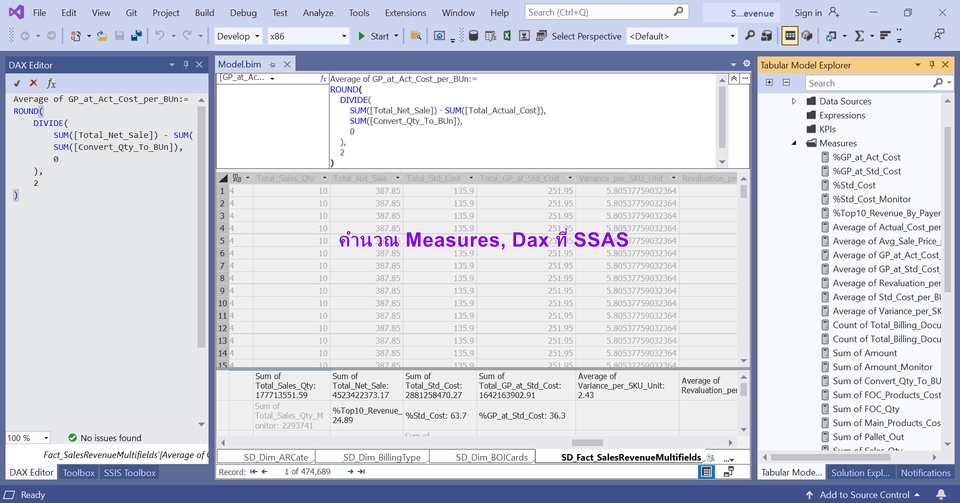
Task: Click the notifications bell in status bar
Action: coord(941,494)
